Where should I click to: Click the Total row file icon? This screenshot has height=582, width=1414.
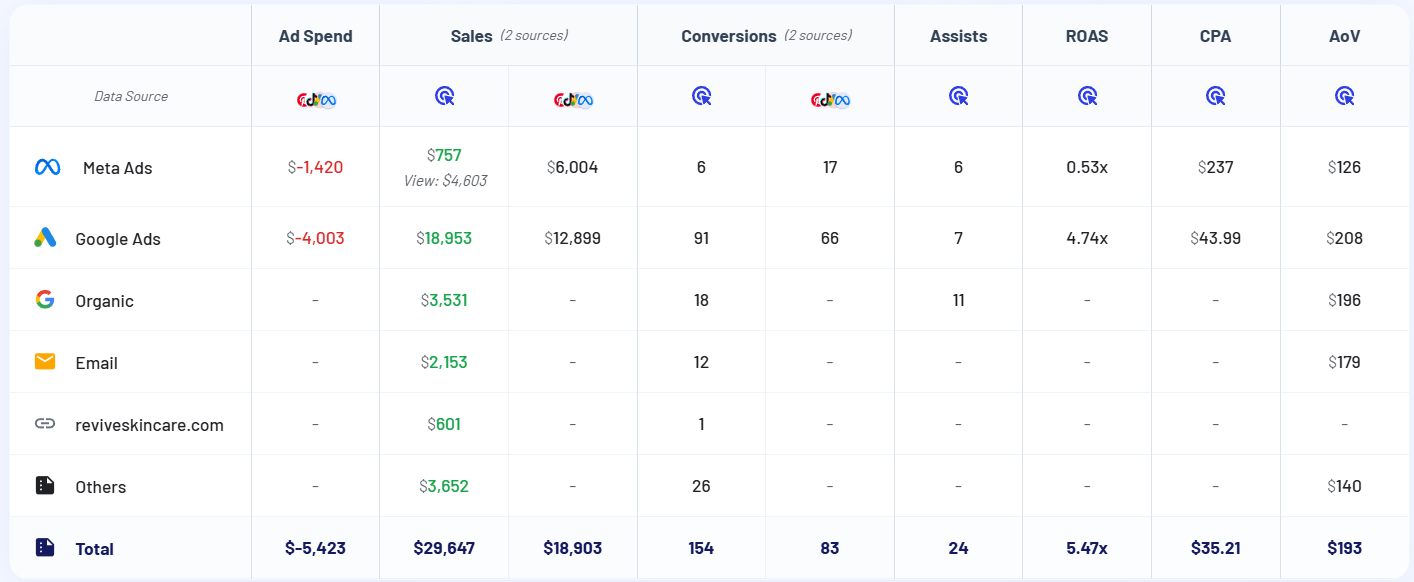point(45,547)
